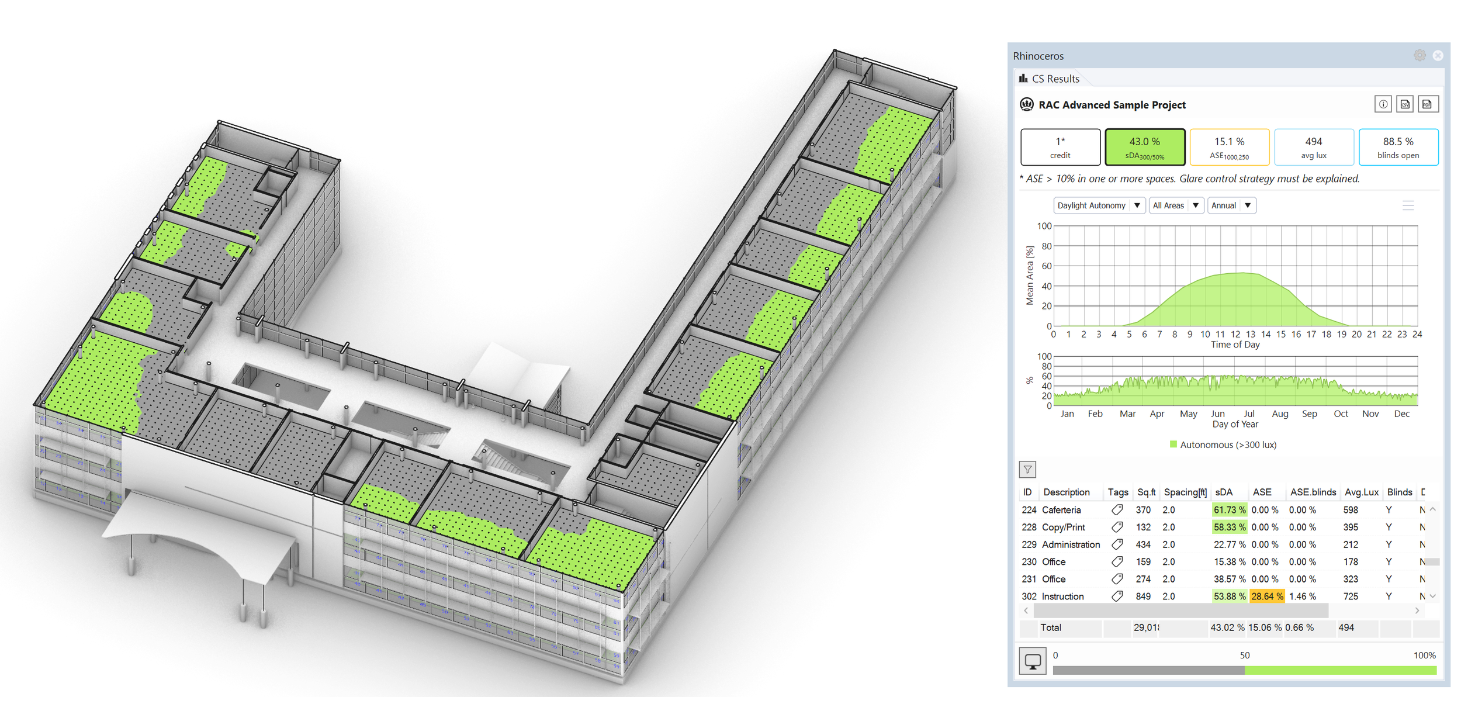
Task: Open the Annual time period dropdown
Action: (1231, 206)
